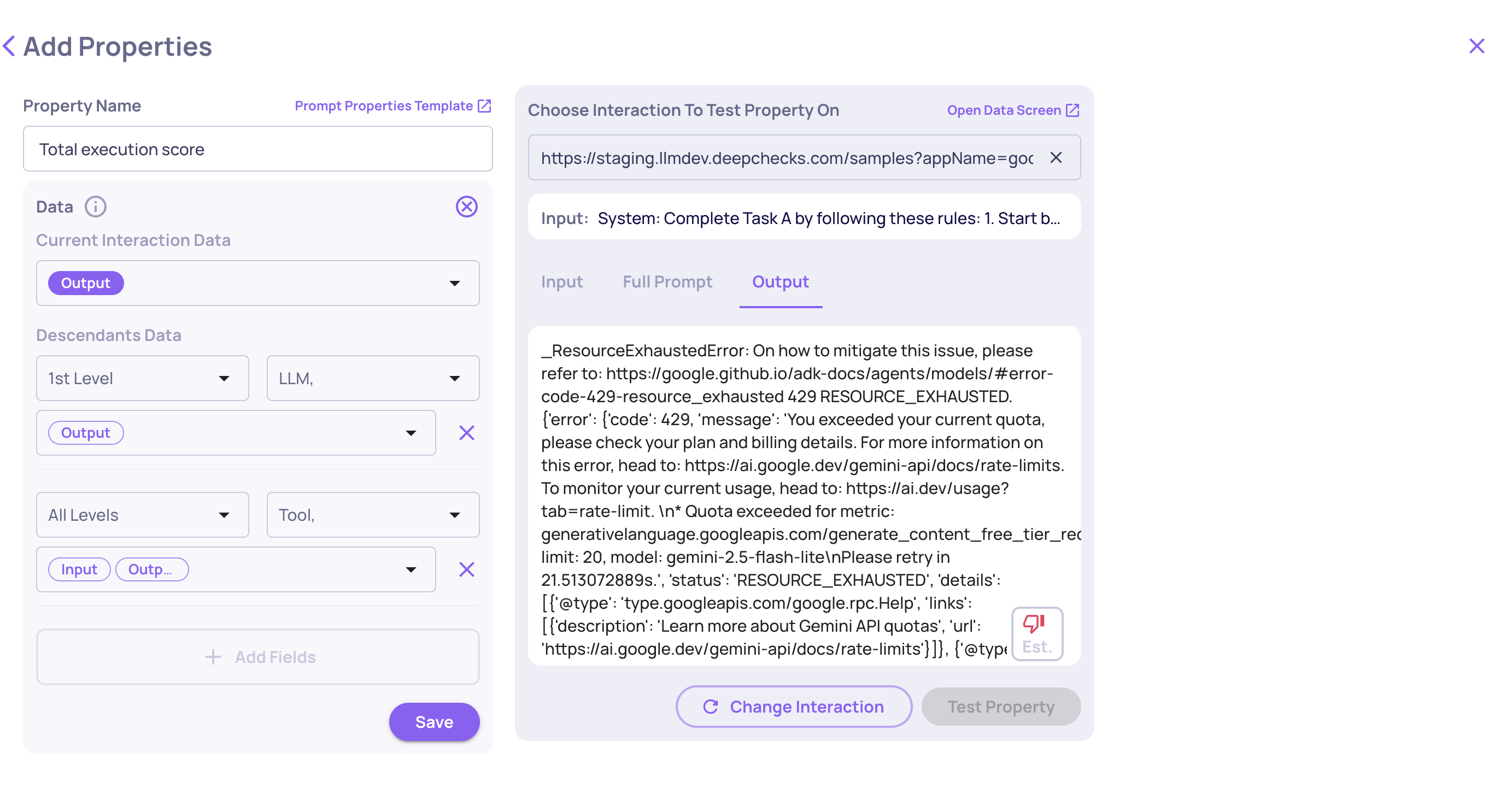Open the LLM type dropdown
This screenshot has width=1512, height=788.
[373, 379]
